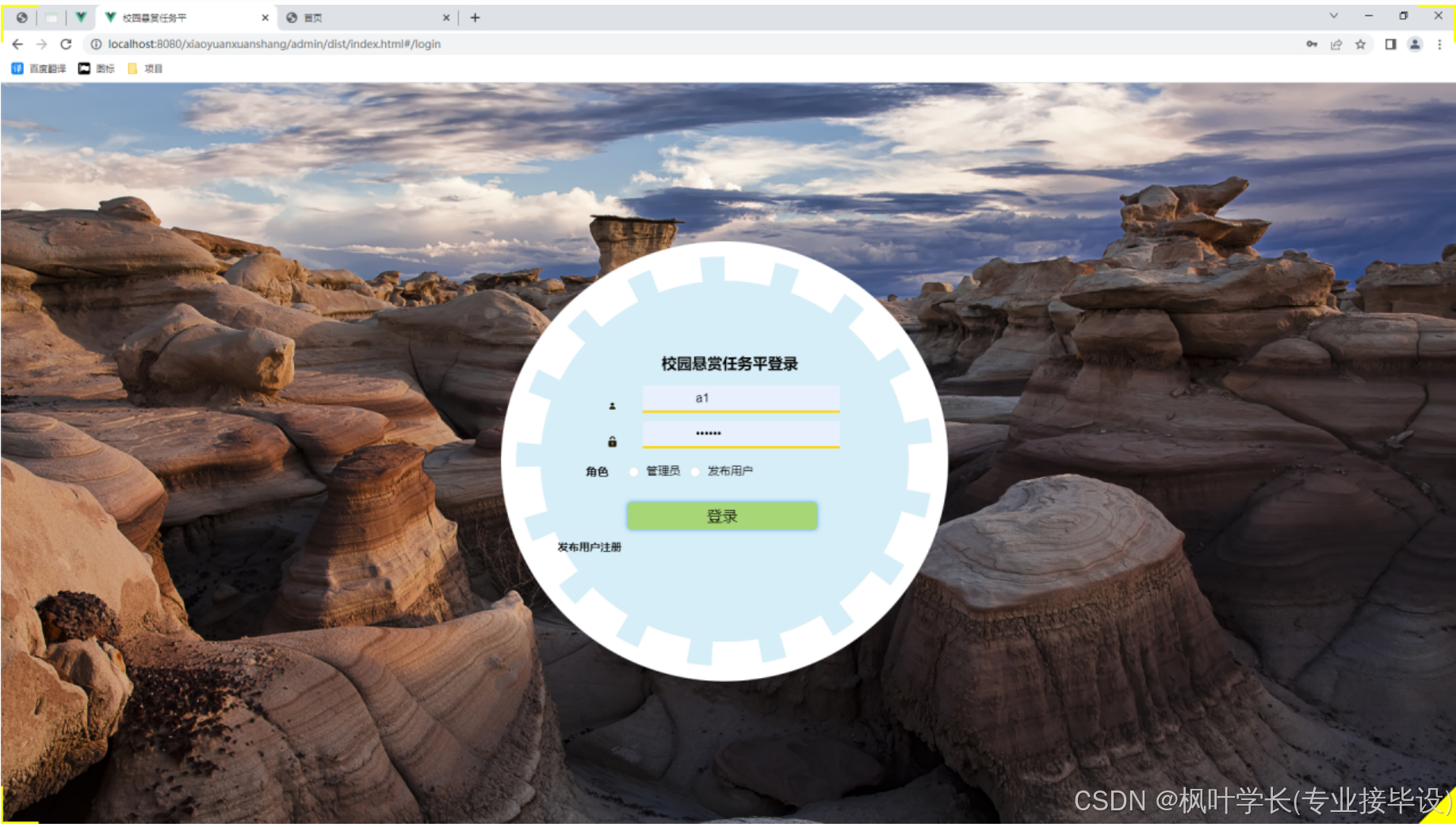This screenshot has width=1456, height=827.
Task: Reload the login page
Action: pos(67,44)
